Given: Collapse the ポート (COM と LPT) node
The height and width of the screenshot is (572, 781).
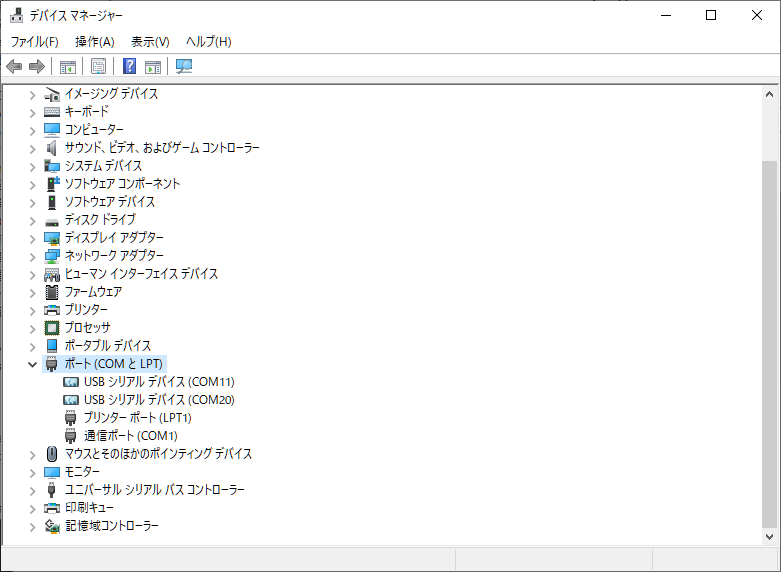Looking at the screenshot, I should click(32, 364).
